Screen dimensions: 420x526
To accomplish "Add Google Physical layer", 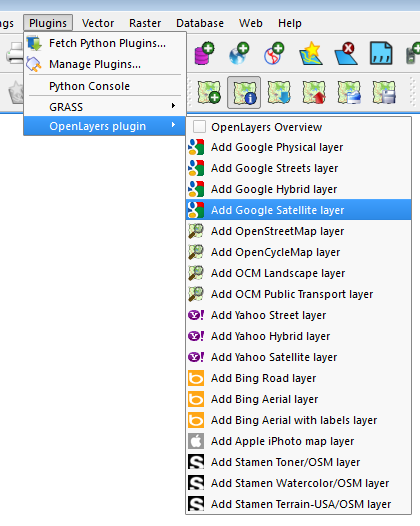I will coord(299,147).
